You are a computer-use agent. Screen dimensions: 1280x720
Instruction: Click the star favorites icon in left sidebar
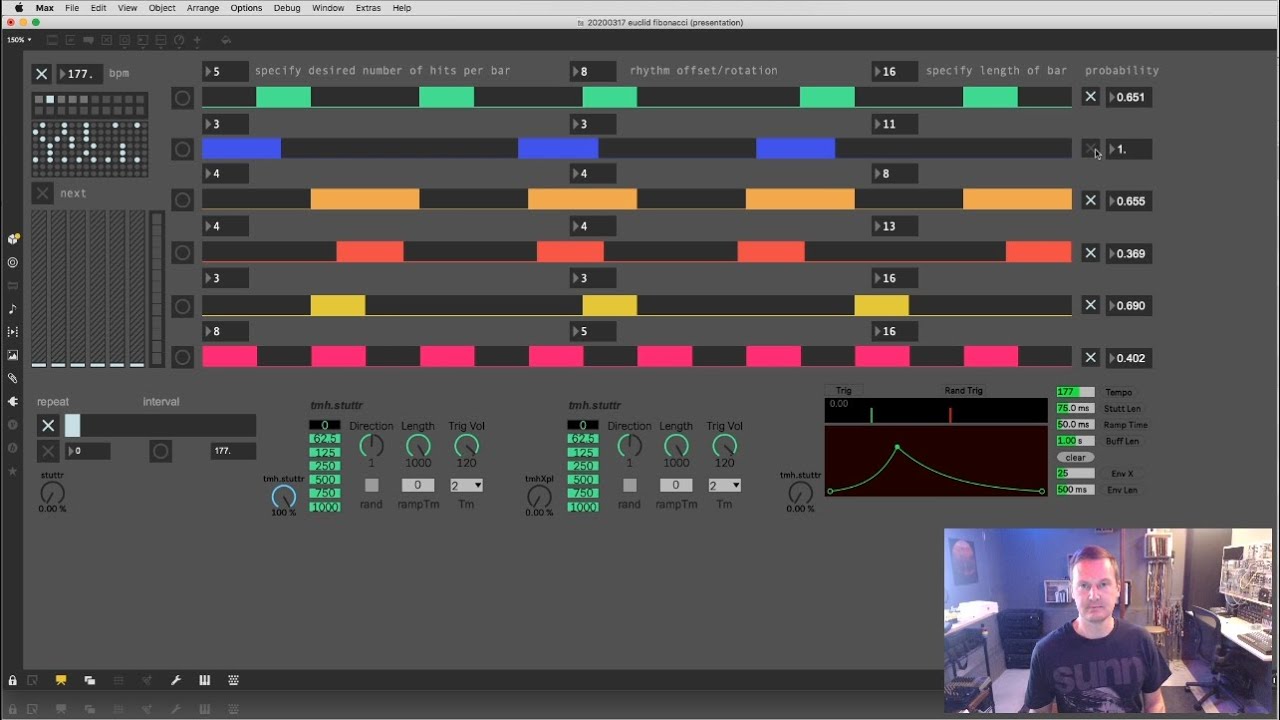[13, 470]
